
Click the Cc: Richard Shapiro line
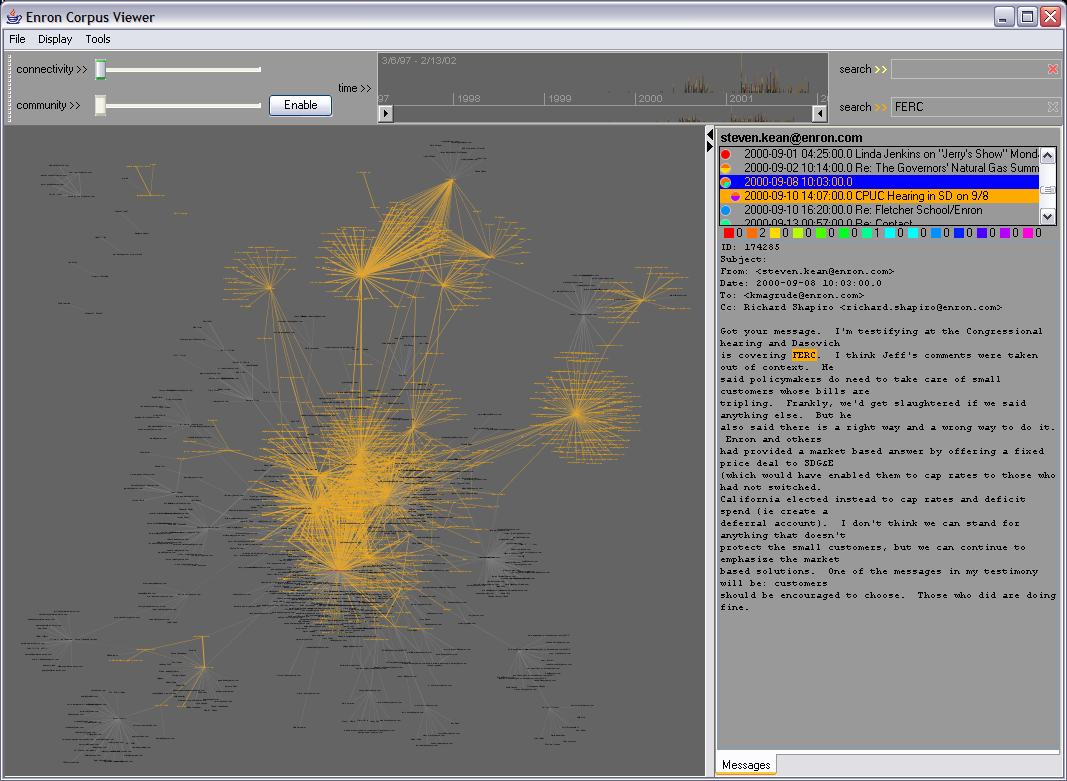coord(861,307)
